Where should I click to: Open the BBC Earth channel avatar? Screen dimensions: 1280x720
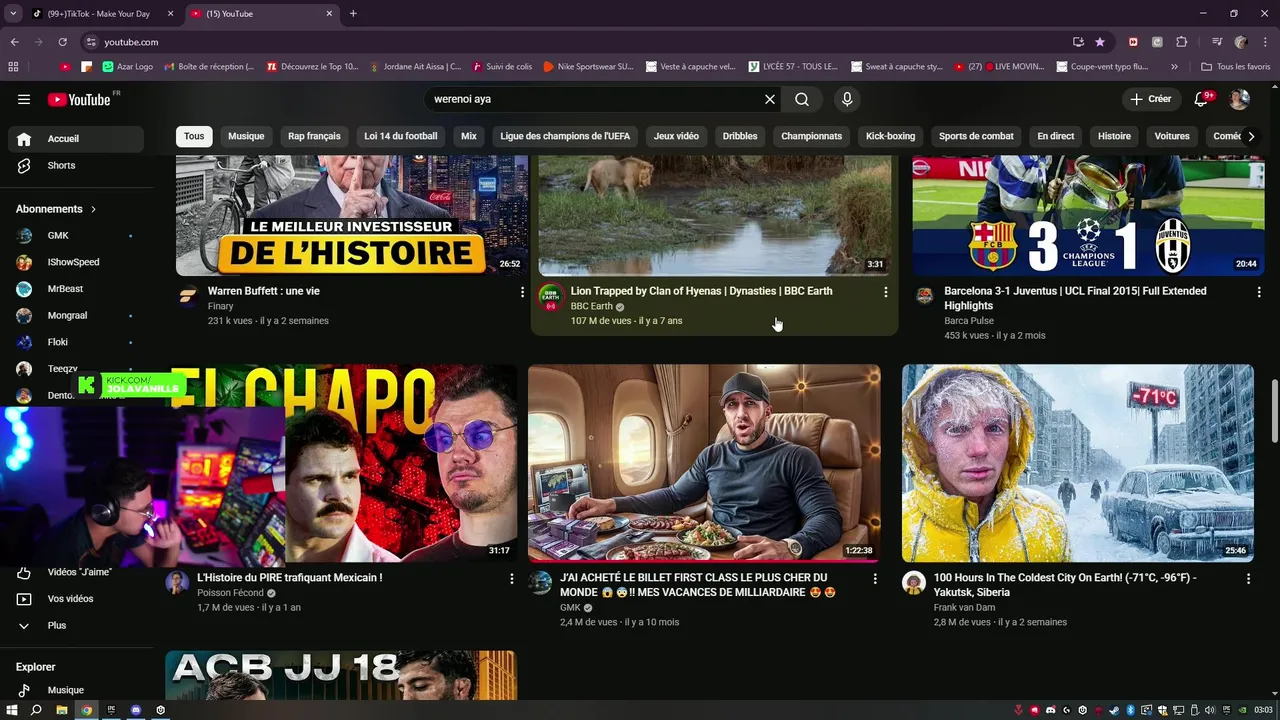tap(551, 296)
